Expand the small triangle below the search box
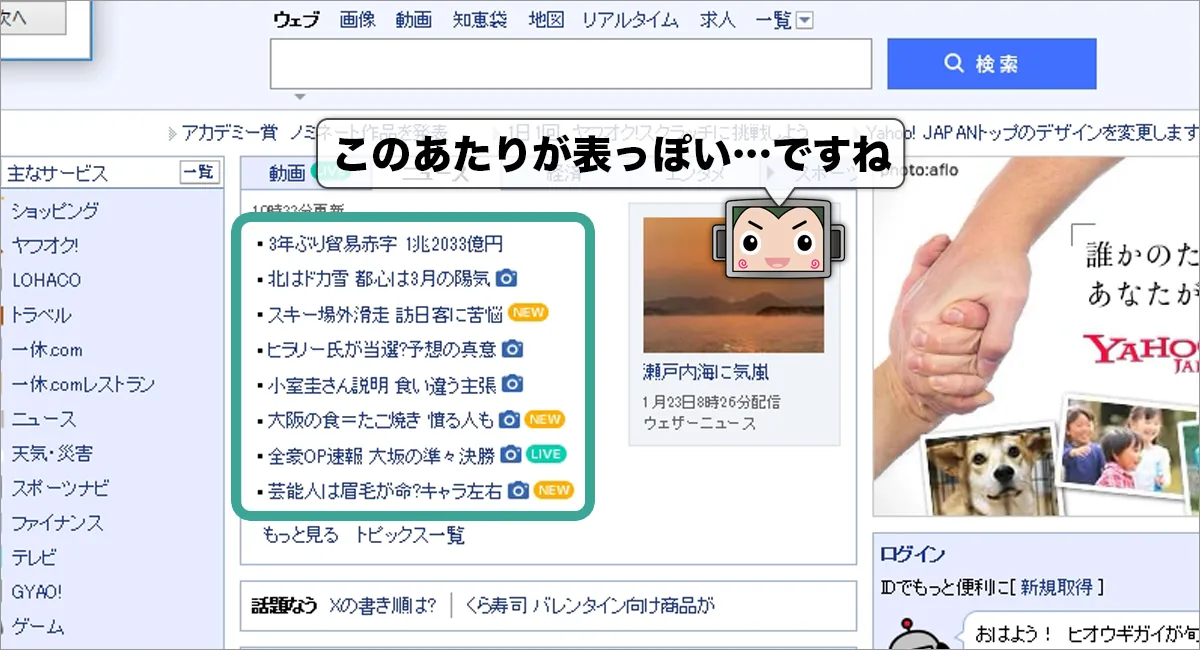The height and width of the screenshot is (650, 1200). [x=298, y=98]
